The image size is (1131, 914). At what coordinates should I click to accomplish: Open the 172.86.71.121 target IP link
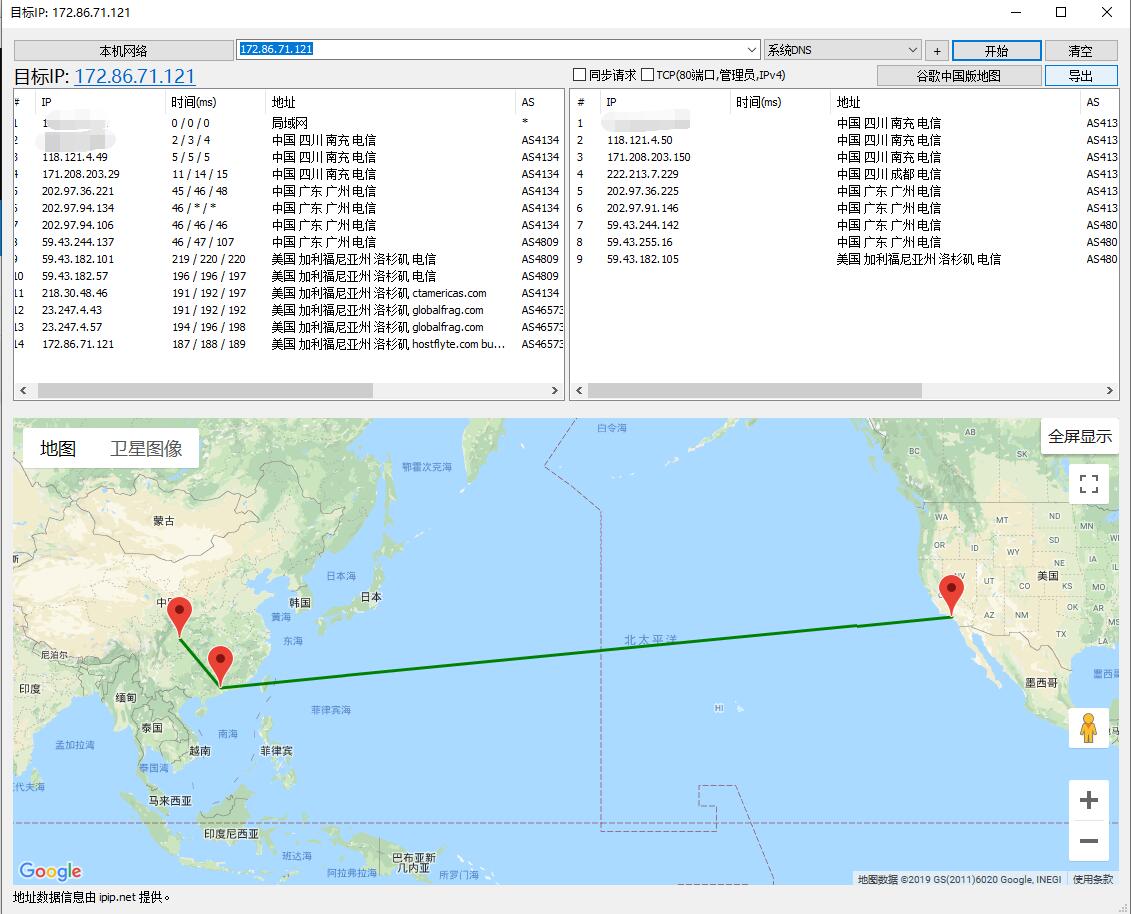[x=138, y=77]
